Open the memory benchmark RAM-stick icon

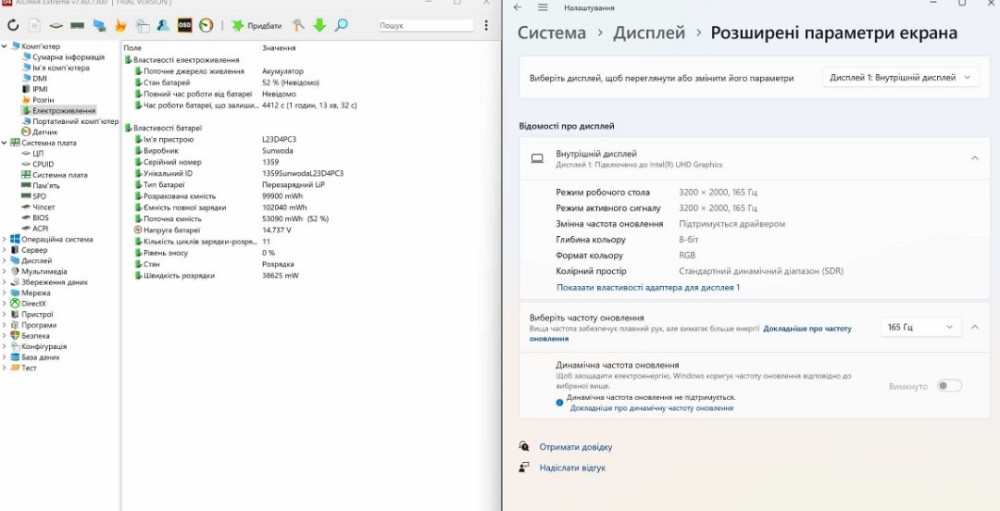pos(77,26)
